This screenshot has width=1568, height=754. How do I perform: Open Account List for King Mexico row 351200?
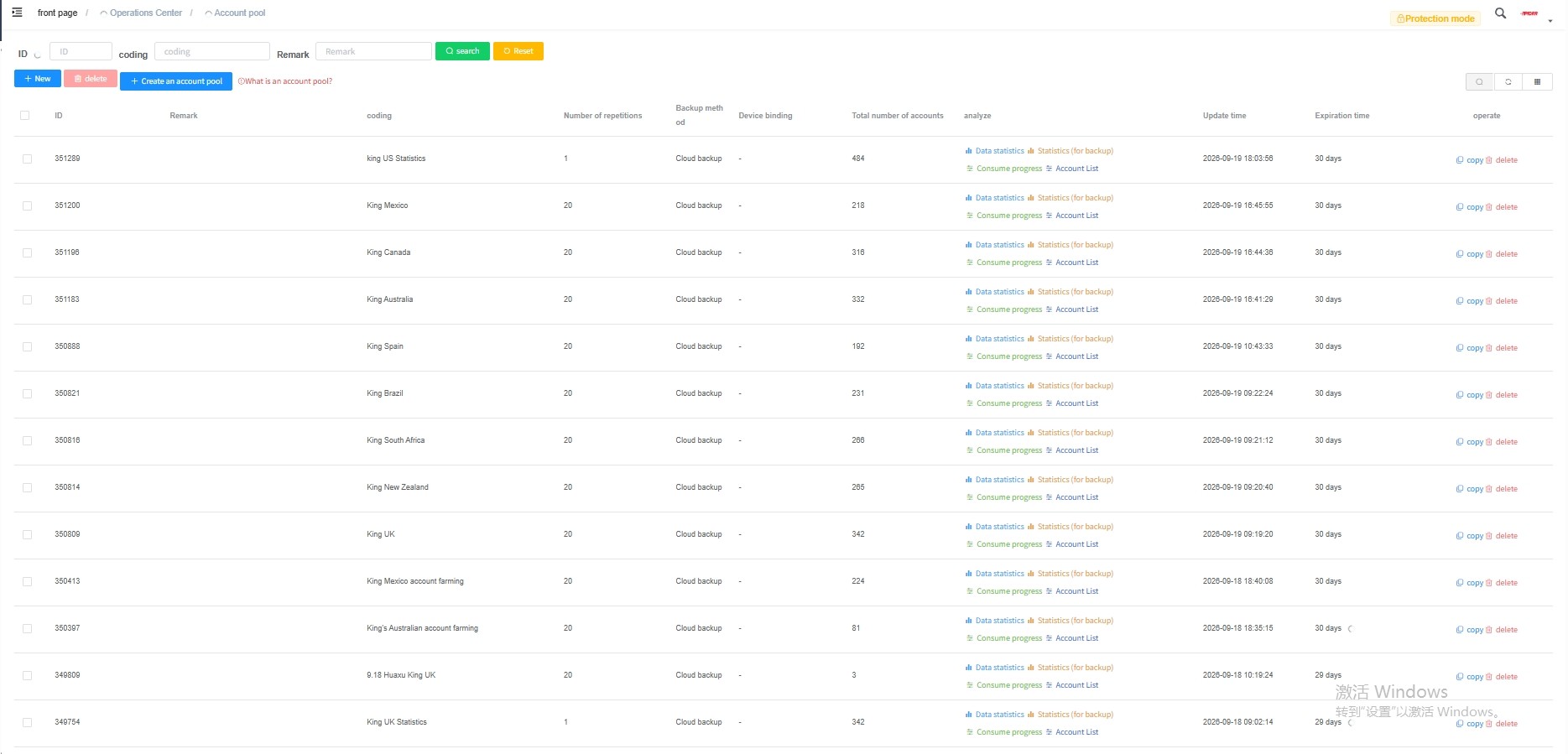tap(1072, 216)
